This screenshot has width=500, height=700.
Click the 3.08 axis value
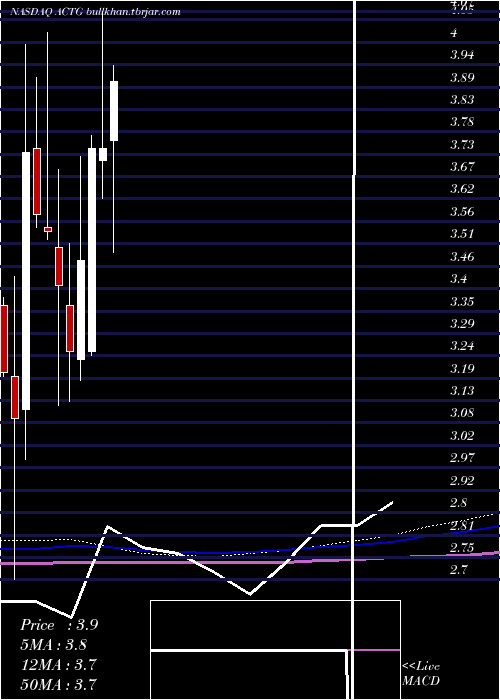pyautogui.click(x=462, y=413)
